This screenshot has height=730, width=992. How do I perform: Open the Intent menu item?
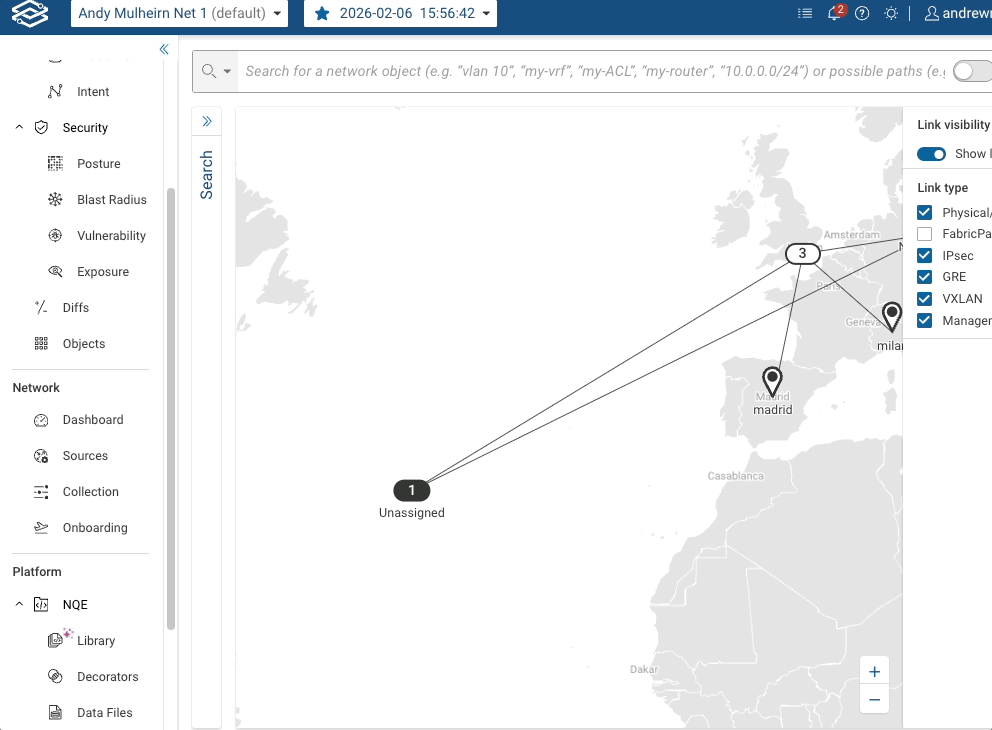(x=92, y=92)
